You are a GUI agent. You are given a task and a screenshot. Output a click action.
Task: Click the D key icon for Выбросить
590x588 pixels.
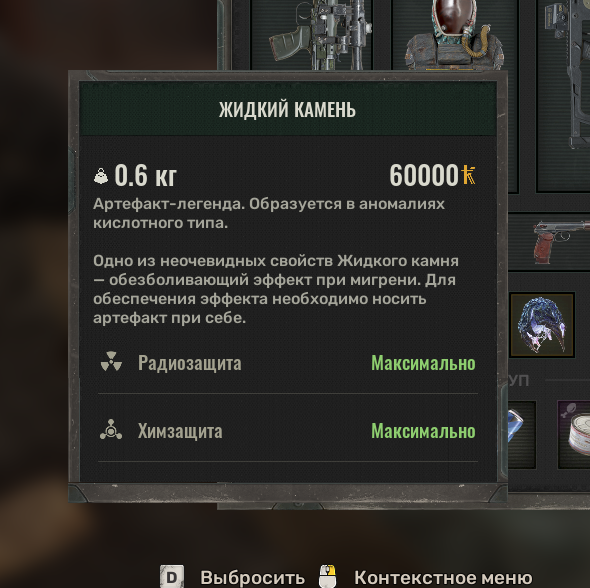point(172,576)
